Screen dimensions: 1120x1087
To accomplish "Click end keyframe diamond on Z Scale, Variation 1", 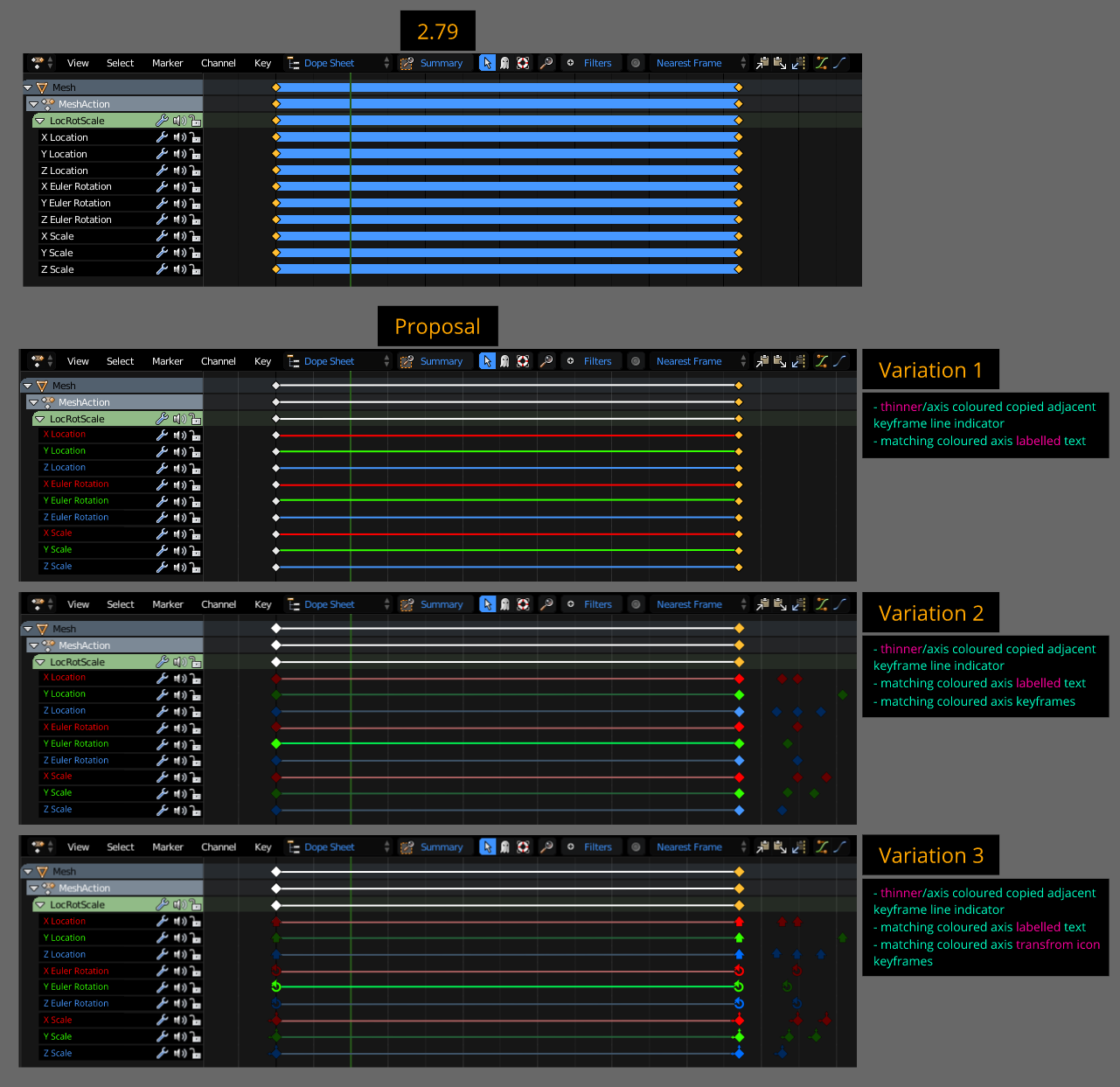I will pyautogui.click(x=739, y=568).
